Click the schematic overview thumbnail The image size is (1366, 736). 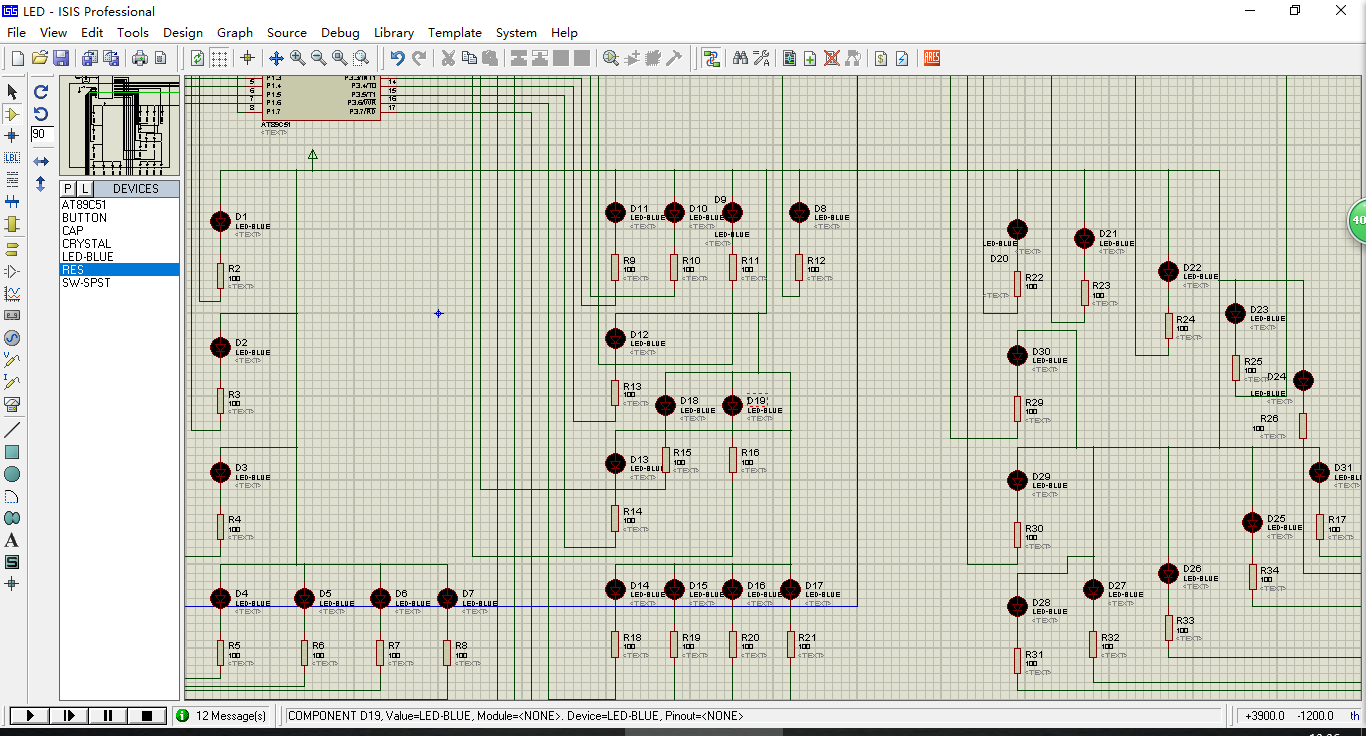[x=120, y=125]
